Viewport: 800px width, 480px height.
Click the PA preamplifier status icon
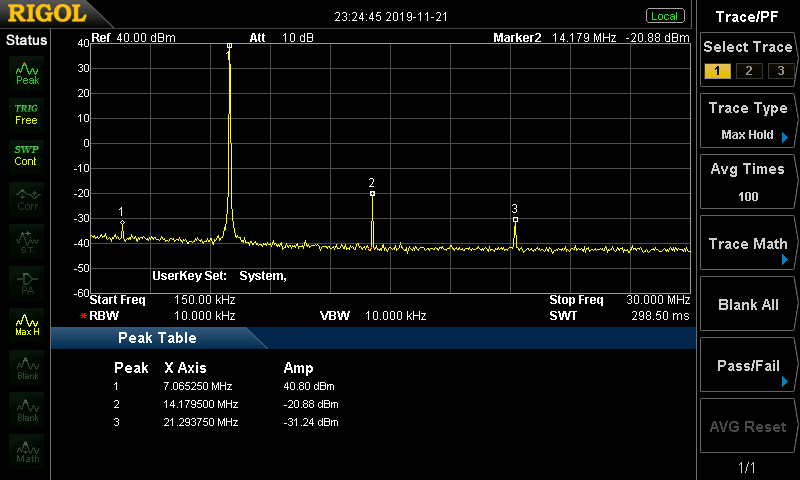tap(27, 282)
